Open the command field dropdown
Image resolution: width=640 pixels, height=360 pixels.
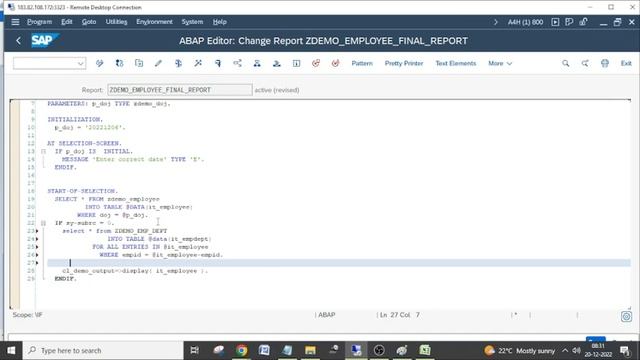click(x=80, y=63)
